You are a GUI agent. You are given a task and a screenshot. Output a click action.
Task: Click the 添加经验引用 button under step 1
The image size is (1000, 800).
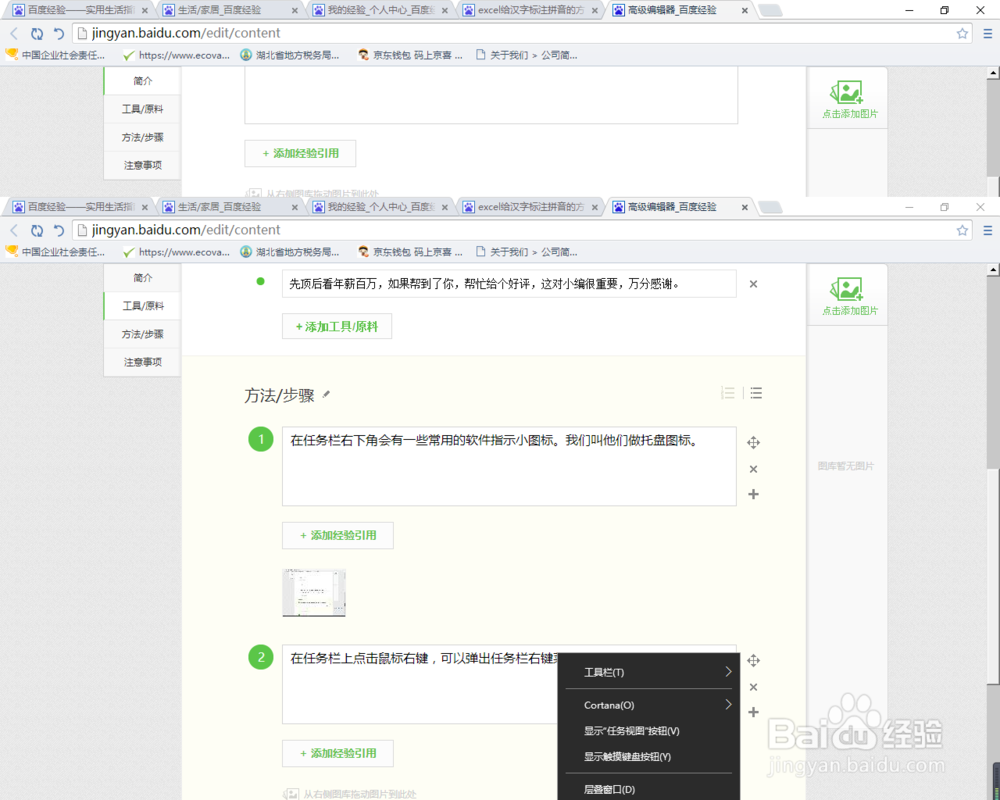pos(337,535)
